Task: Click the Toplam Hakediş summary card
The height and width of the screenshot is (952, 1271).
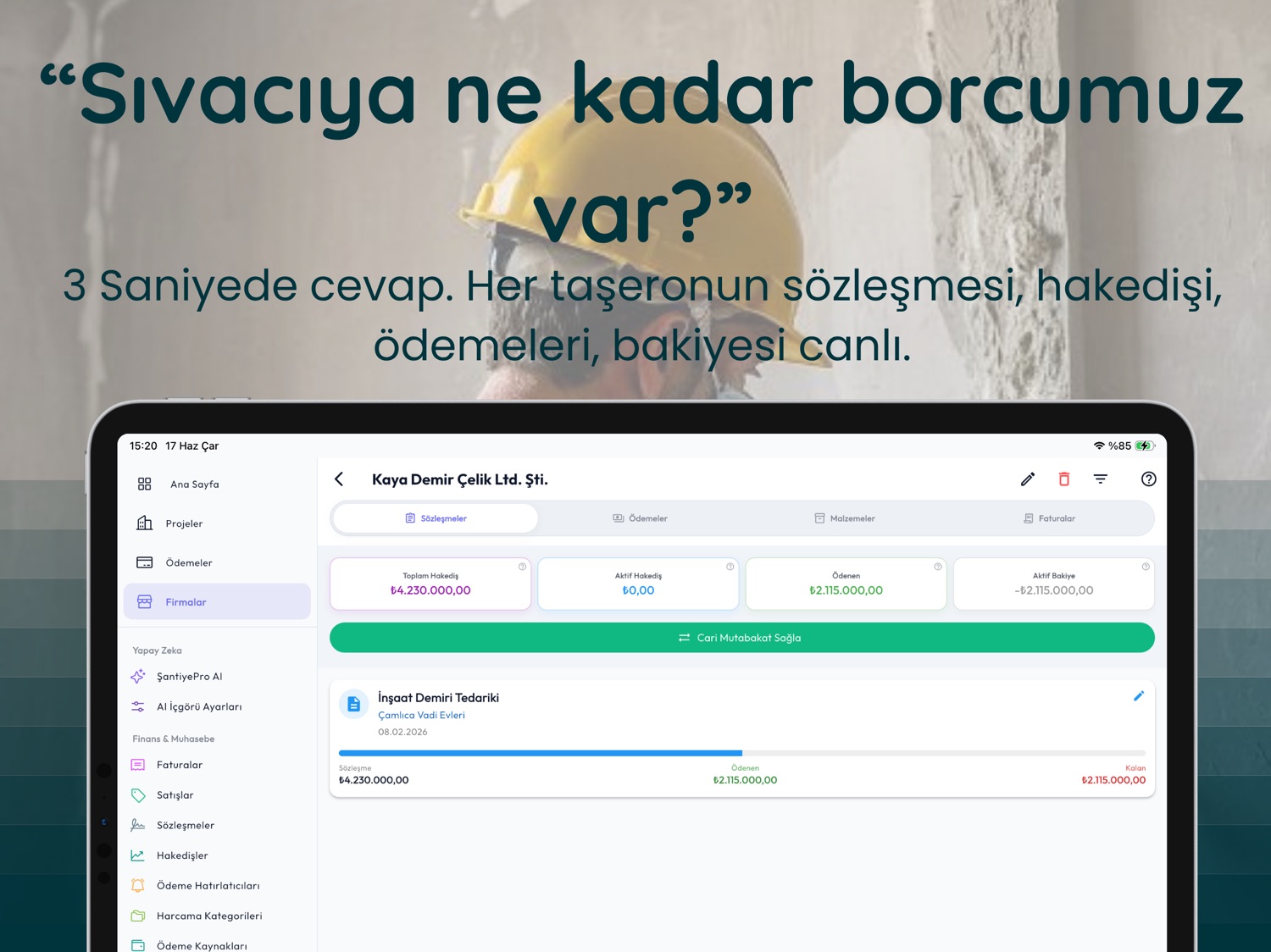Action: click(430, 584)
